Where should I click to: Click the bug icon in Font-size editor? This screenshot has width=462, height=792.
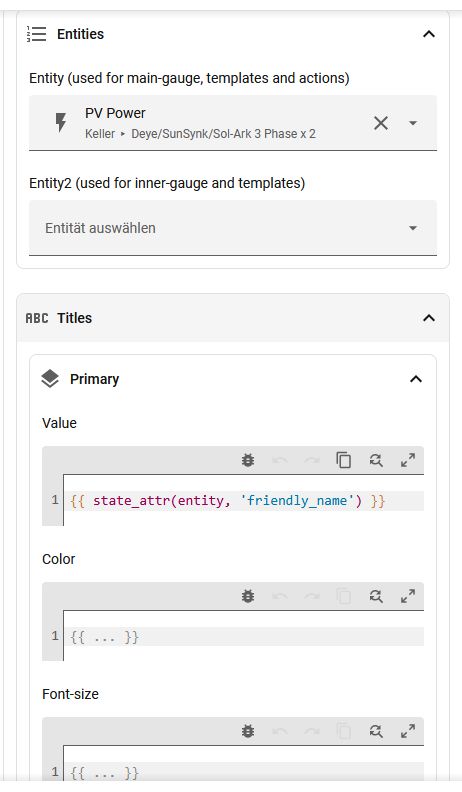[x=248, y=731]
